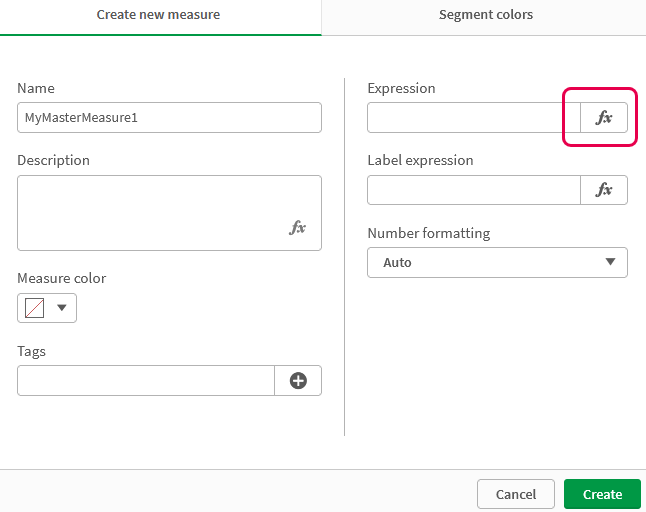Viewport: 646px width, 512px height.
Task: Open expression editor in Description box
Action: click(x=297, y=228)
